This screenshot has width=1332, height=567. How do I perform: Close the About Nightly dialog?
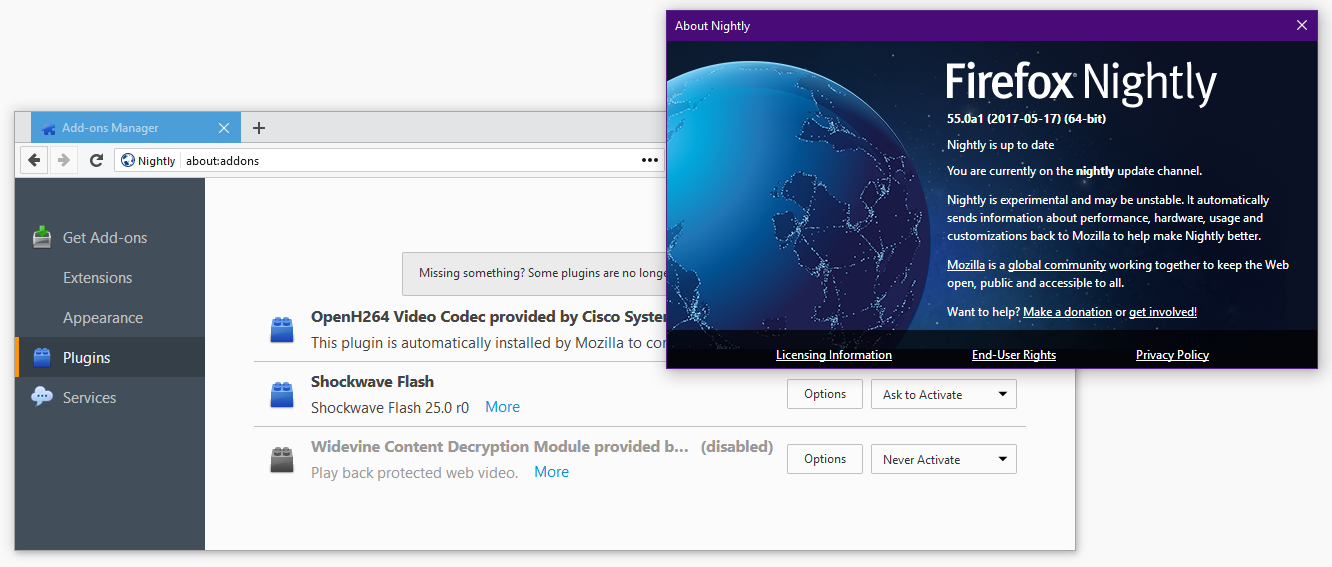[1301, 25]
